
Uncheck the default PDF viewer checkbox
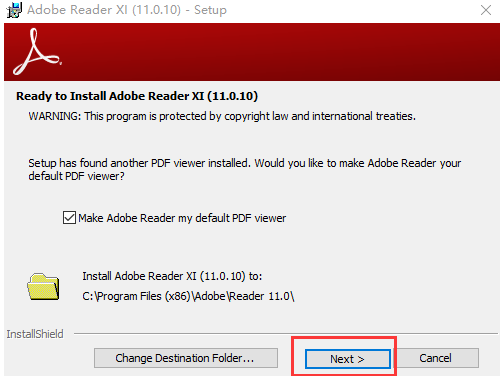tap(69, 218)
